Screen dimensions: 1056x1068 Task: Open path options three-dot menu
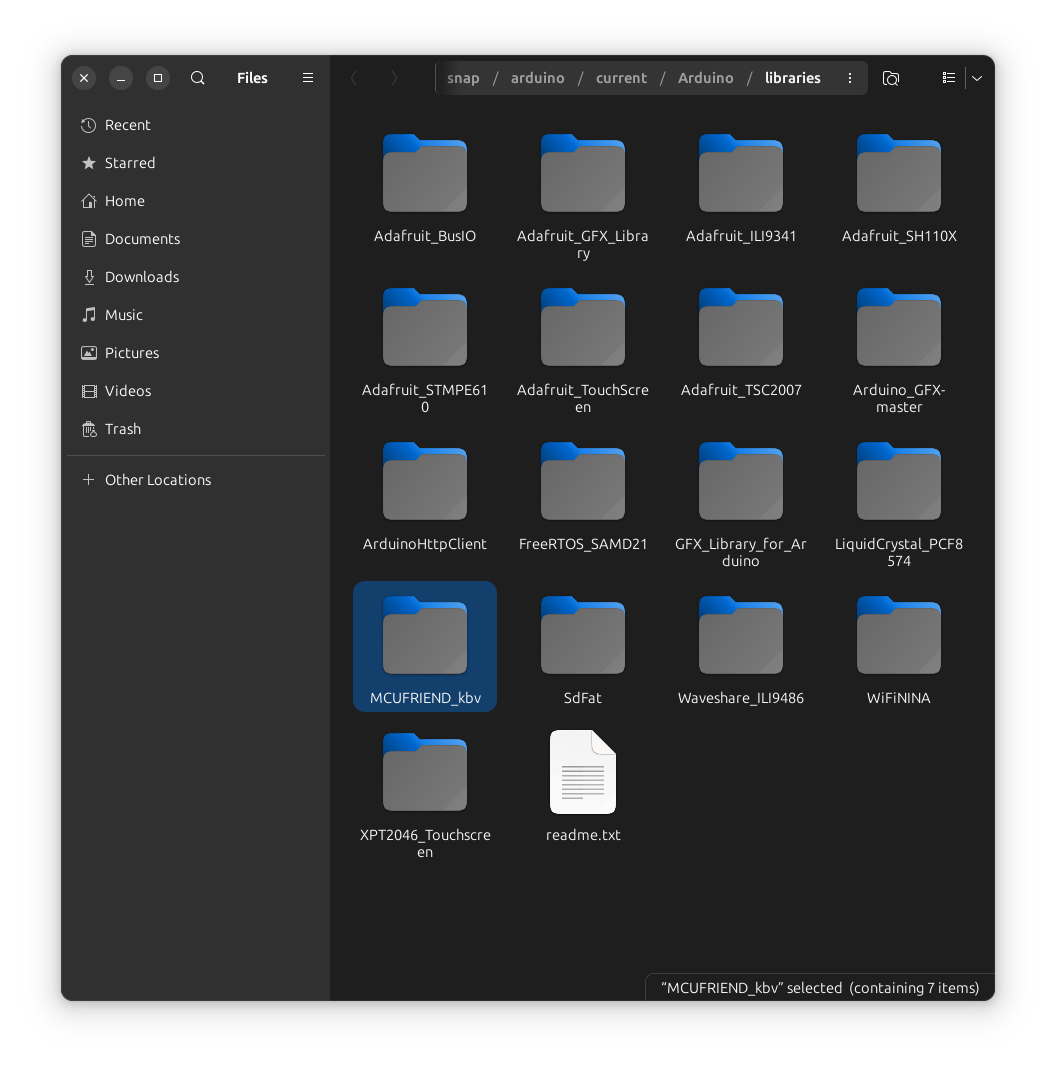point(850,78)
